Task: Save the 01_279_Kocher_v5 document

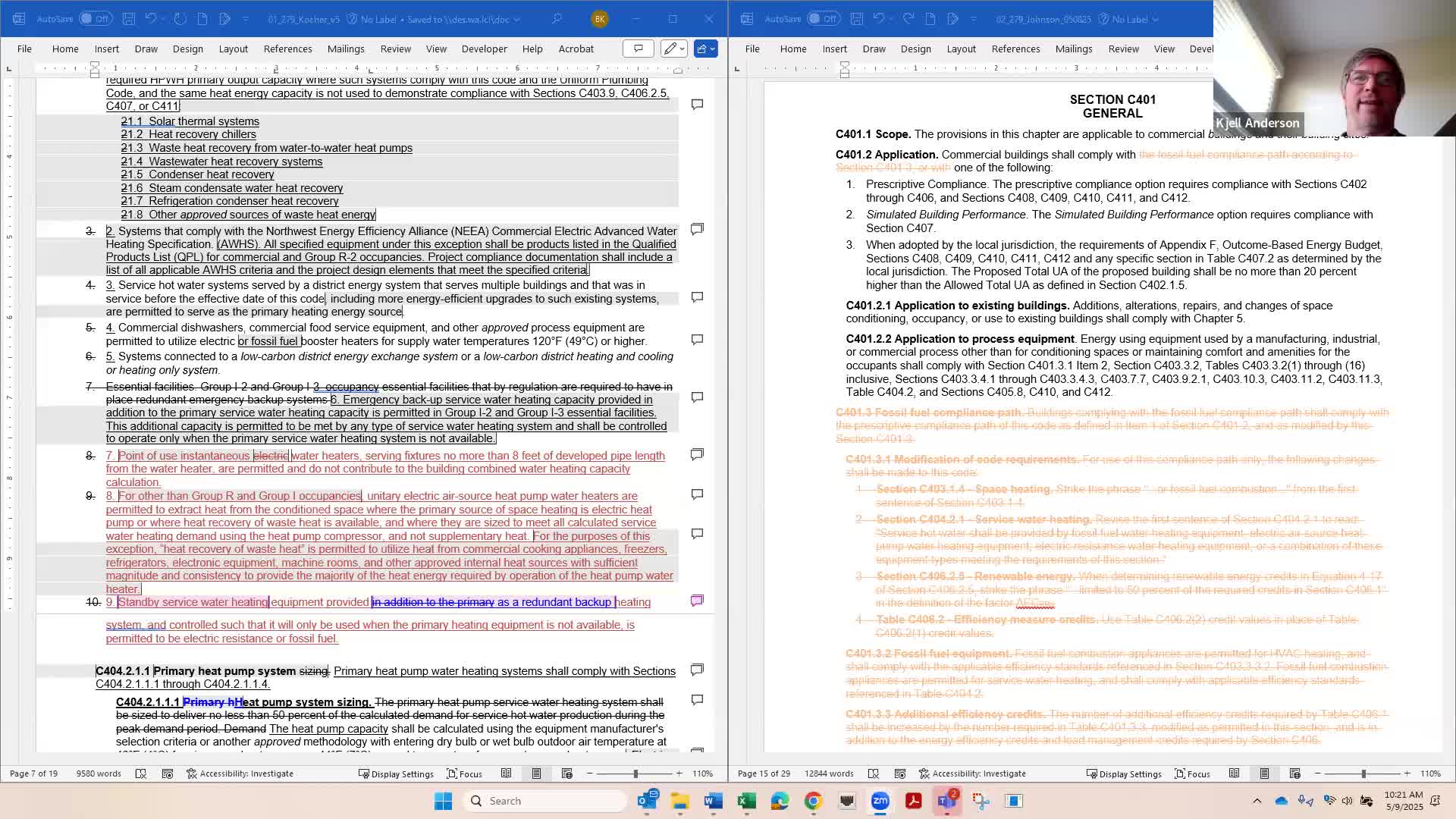Action: pyautogui.click(x=128, y=19)
